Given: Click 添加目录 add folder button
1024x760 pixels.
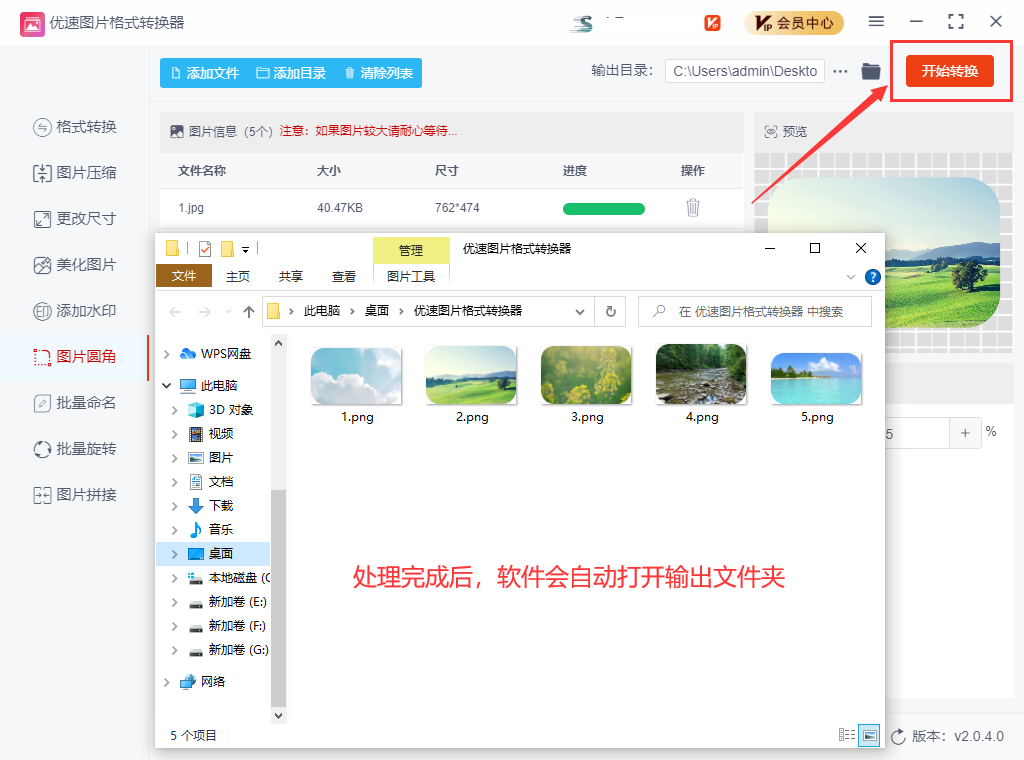Looking at the screenshot, I should pos(291,73).
